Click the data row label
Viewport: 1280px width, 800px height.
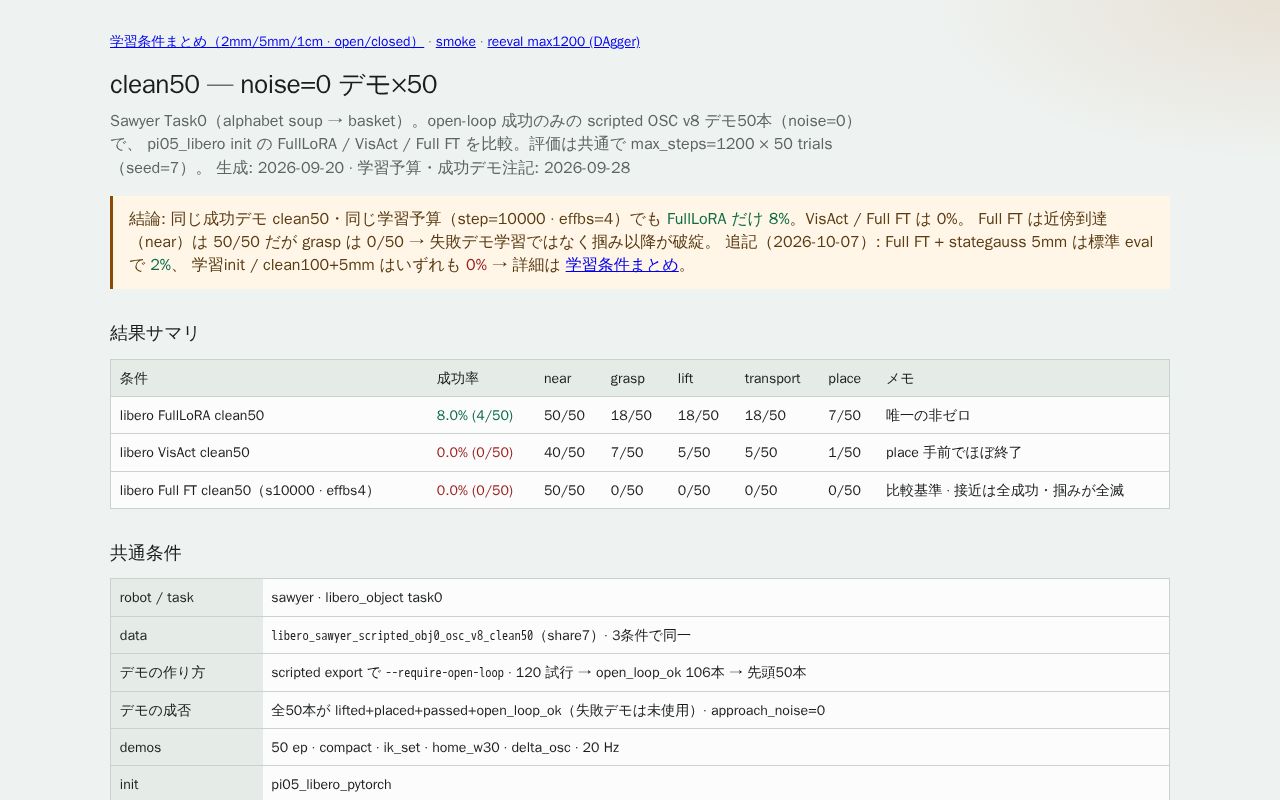(134, 635)
